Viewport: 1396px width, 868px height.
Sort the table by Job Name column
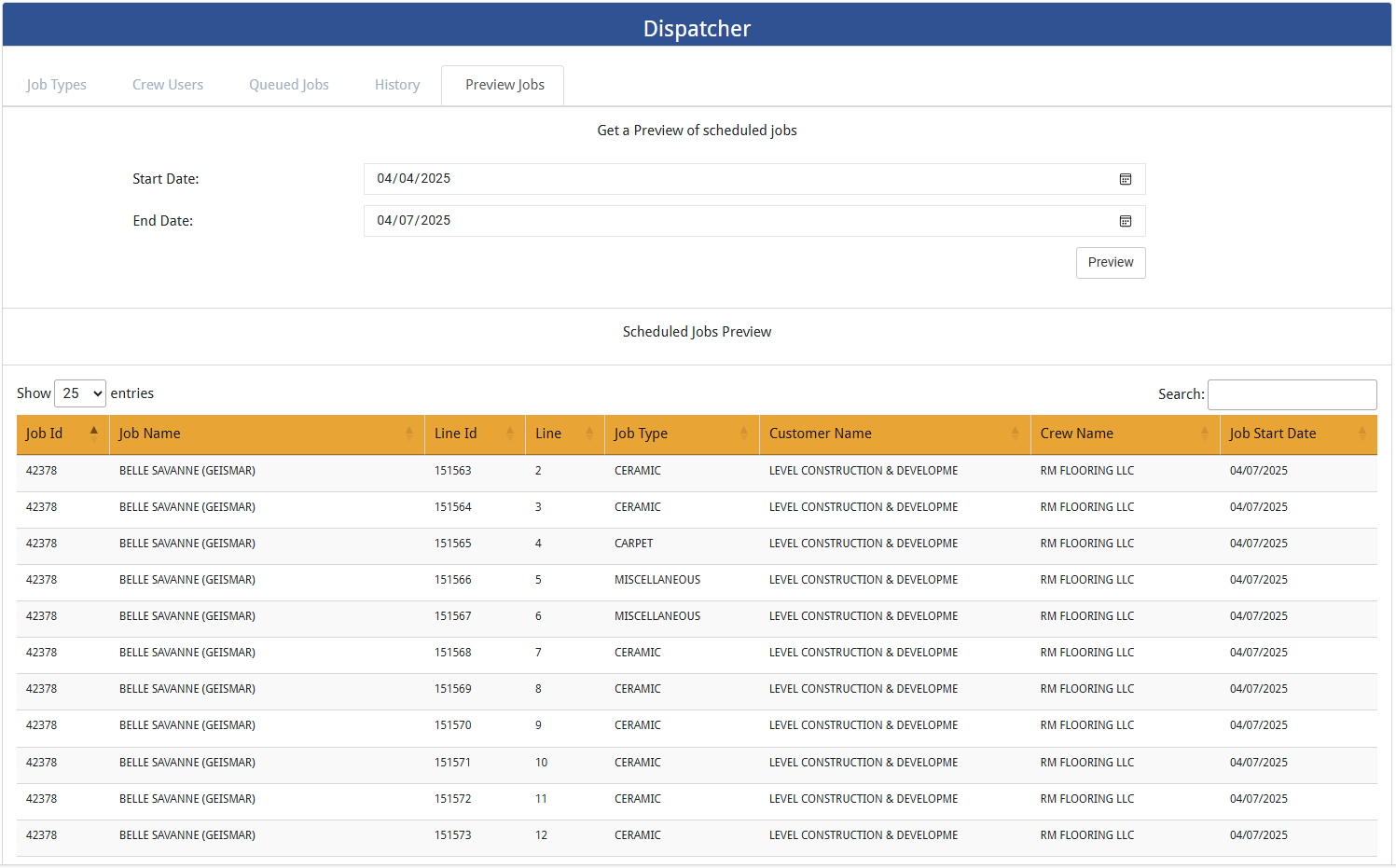tap(267, 434)
